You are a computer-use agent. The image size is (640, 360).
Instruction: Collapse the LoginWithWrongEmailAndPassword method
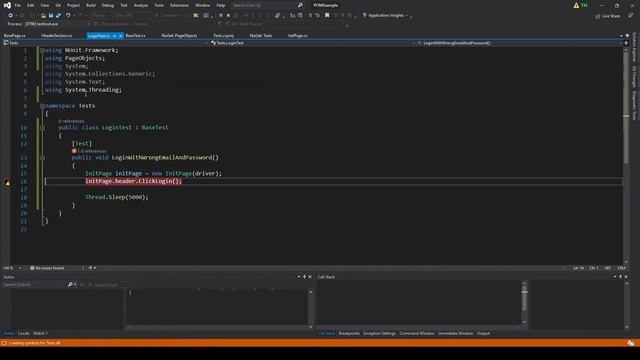(x=42, y=158)
